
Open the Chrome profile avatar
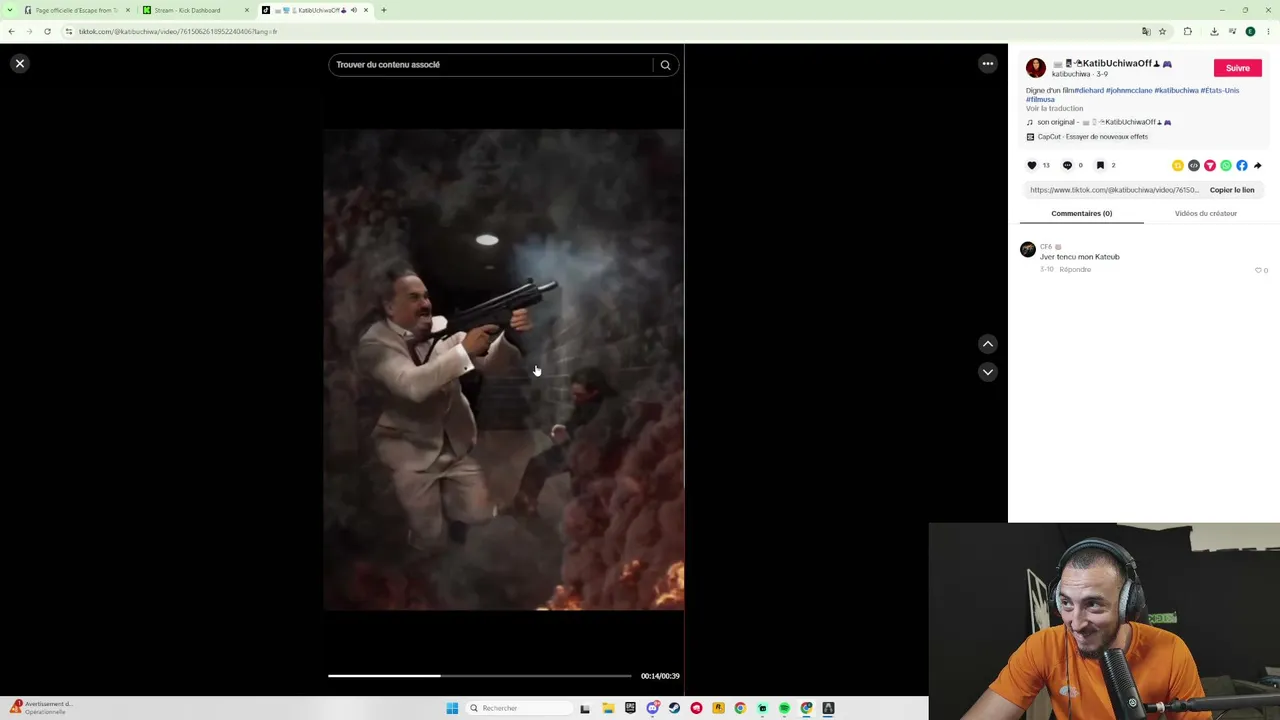pos(1250,32)
